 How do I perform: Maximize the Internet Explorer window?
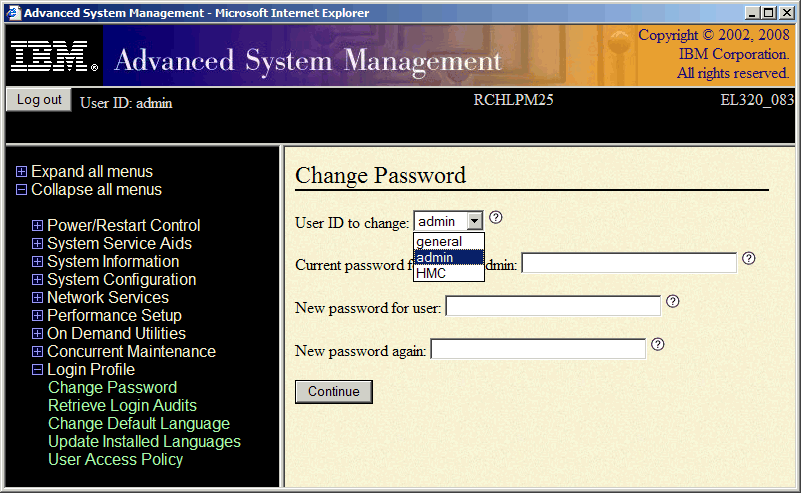pyautogui.click(x=769, y=13)
